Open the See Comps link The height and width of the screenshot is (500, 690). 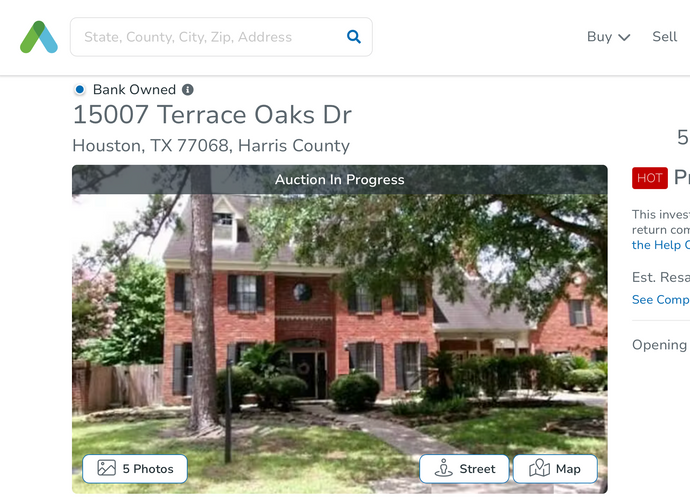(661, 300)
